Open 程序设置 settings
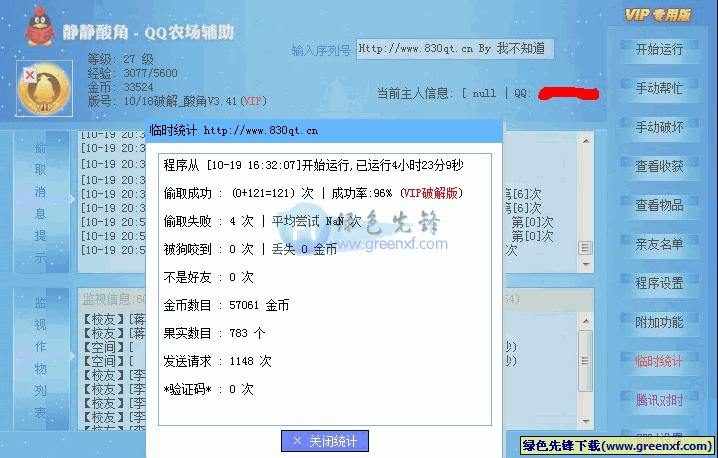Screen dimensions: 718x458 point(659,283)
